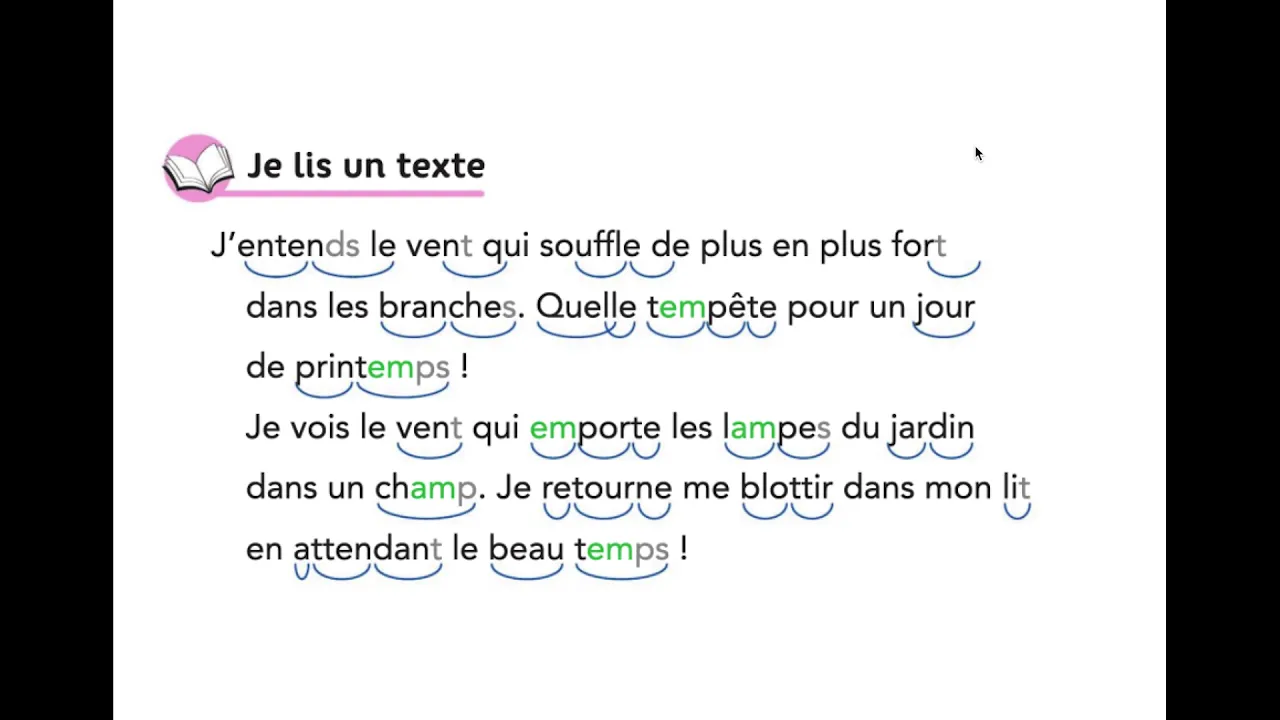Click the word 'blottir'
The height and width of the screenshot is (720, 1280).
click(x=786, y=488)
